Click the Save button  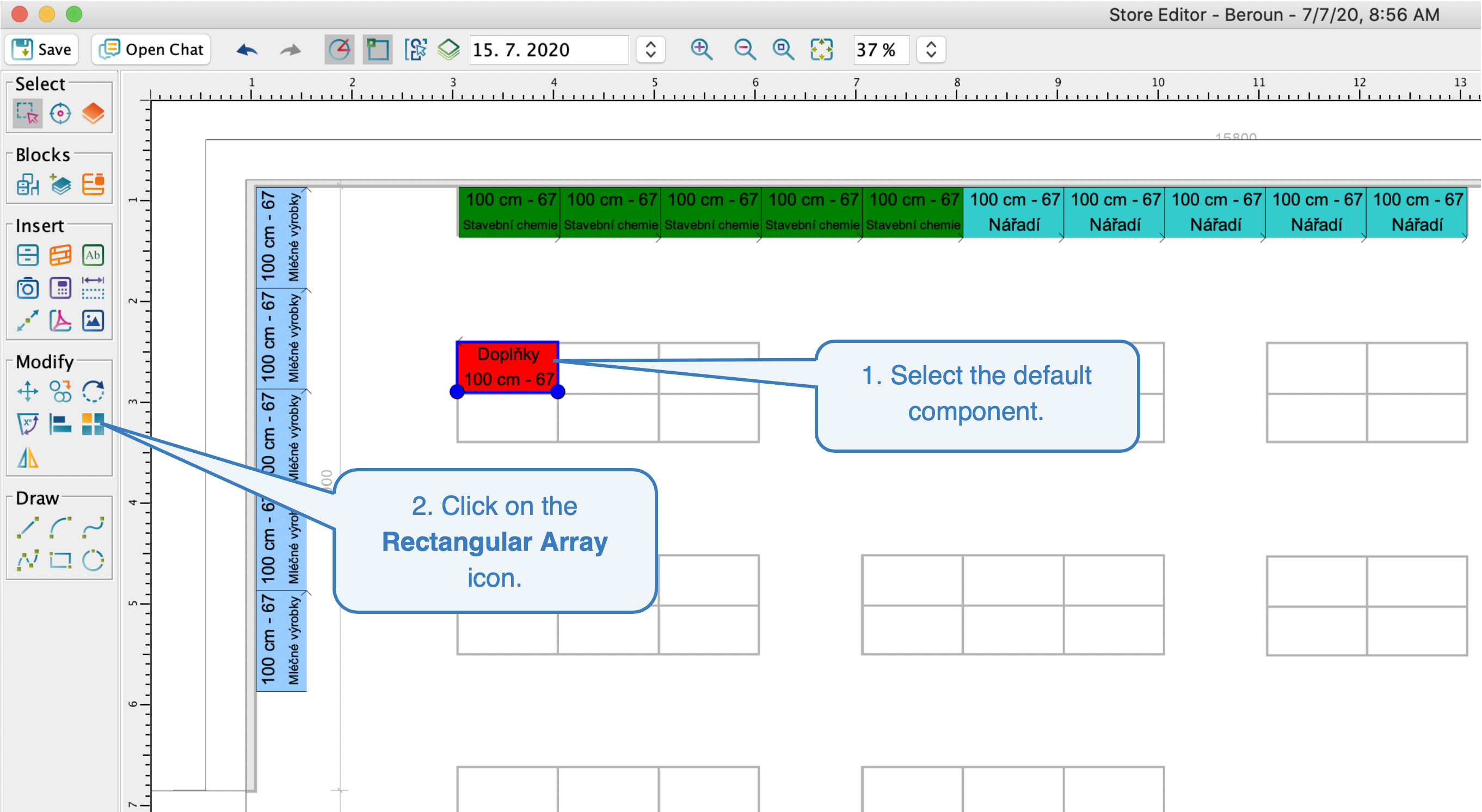coord(41,50)
